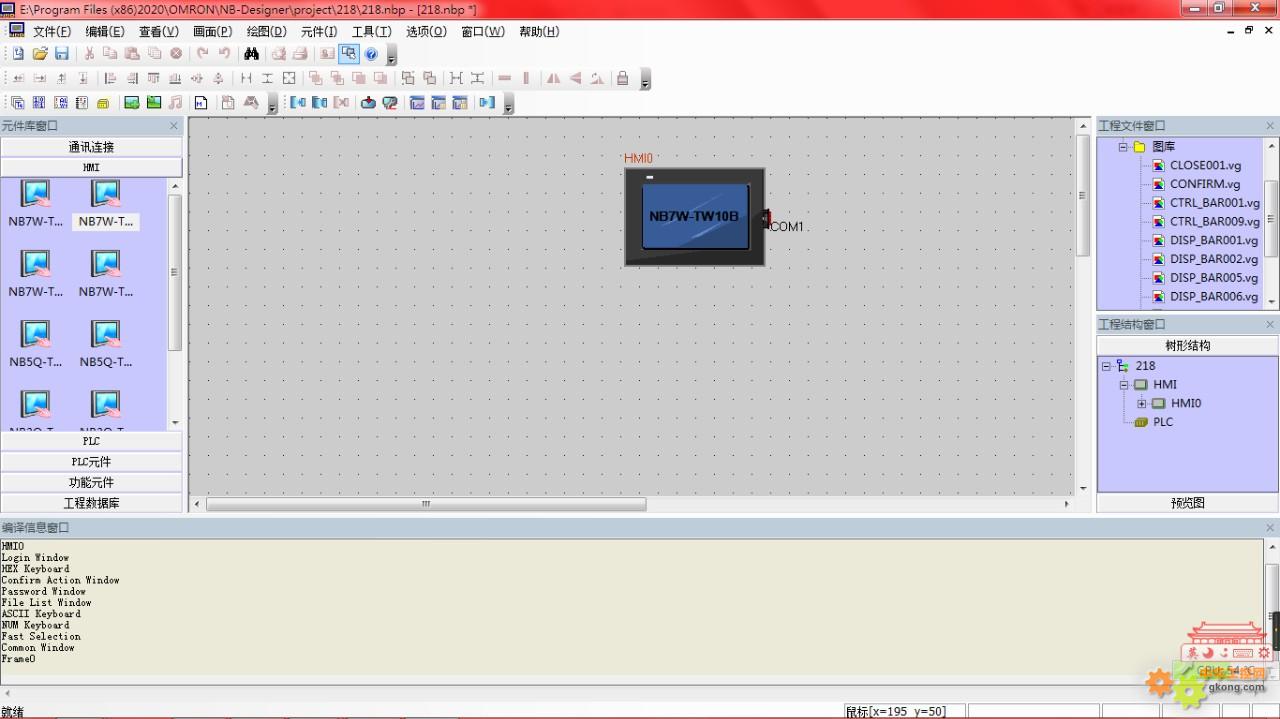Image resolution: width=1280 pixels, height=719 pixels.
Task: Collapse the 218 project root node
Action: point(1106,366)
